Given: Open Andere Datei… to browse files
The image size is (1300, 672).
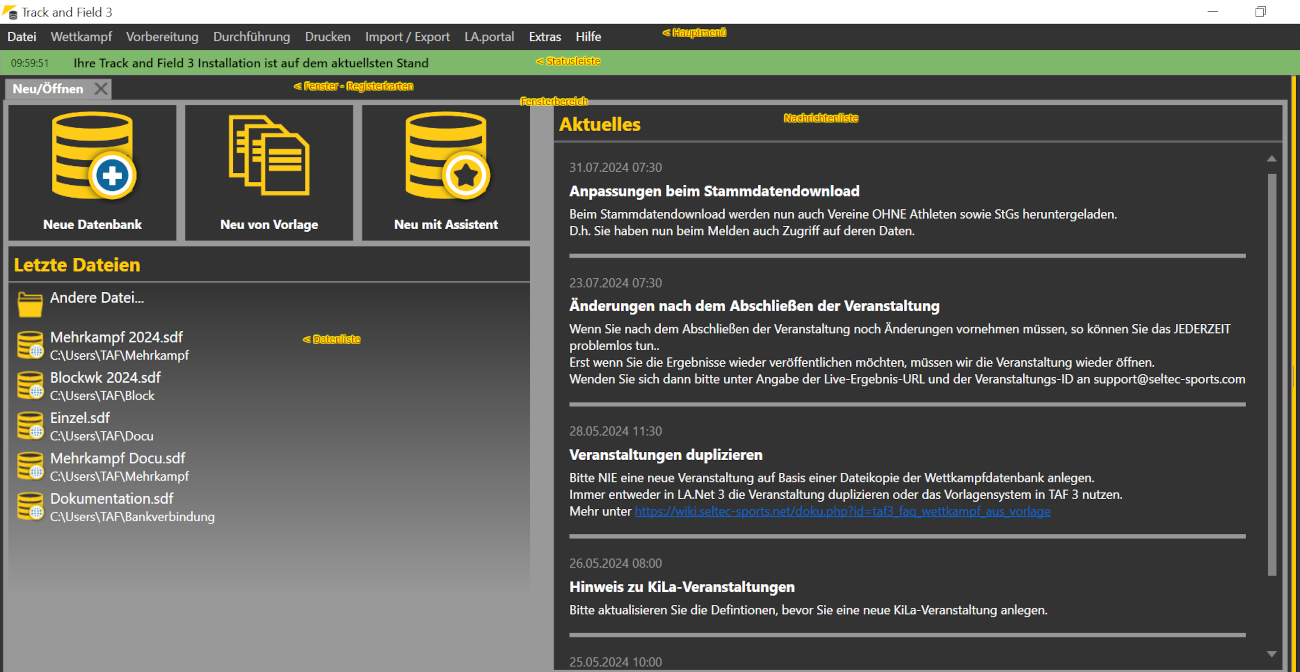Looking at the screenshot, I should click(97, 298).
